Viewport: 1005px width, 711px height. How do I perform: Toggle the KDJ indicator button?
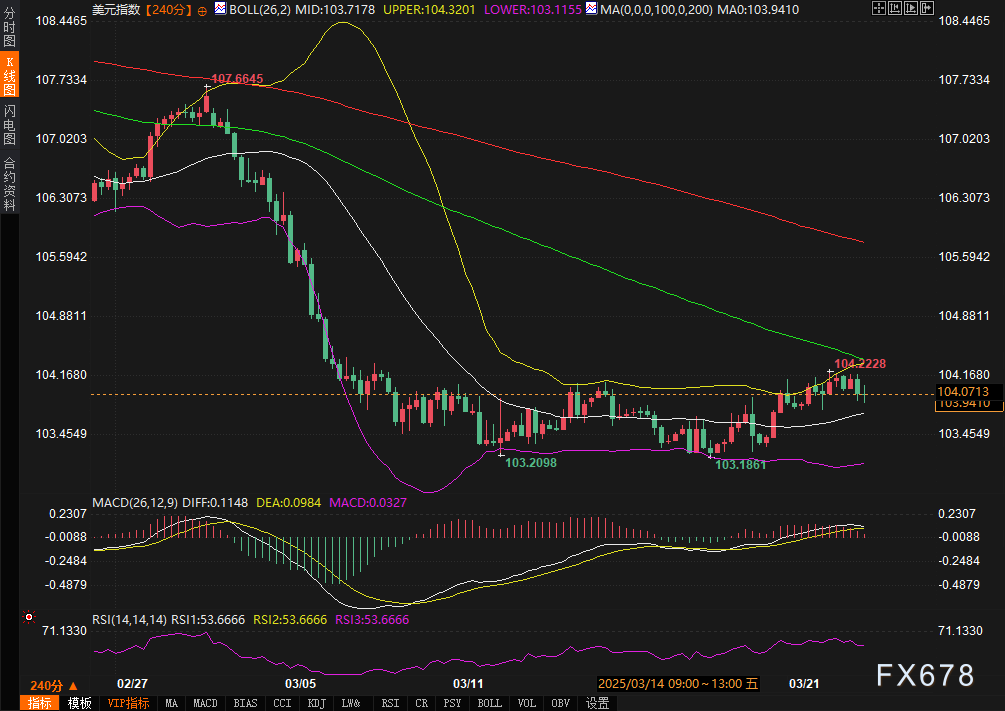[318, 703]
